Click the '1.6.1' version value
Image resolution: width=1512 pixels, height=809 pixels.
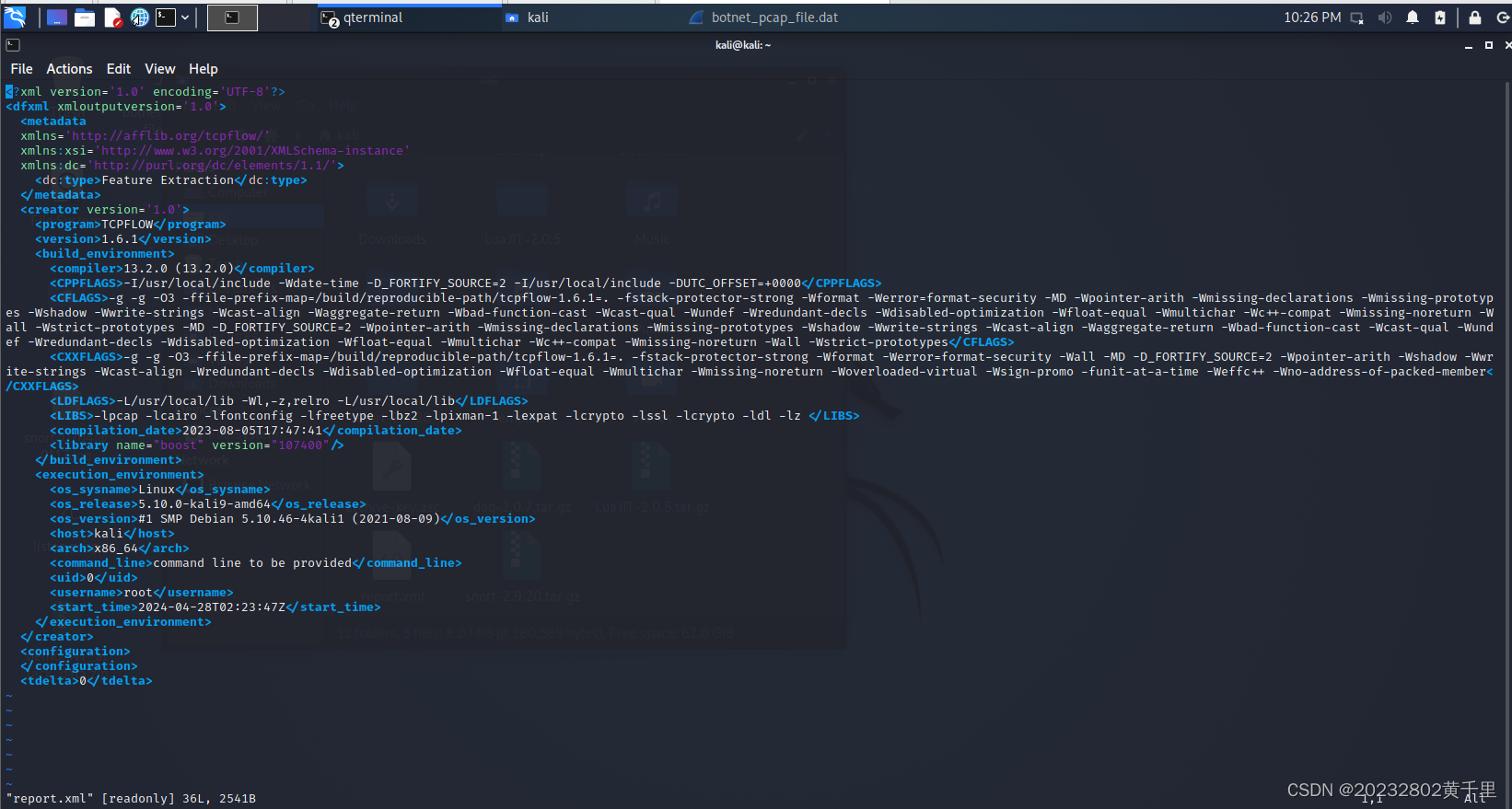point(120,239)
